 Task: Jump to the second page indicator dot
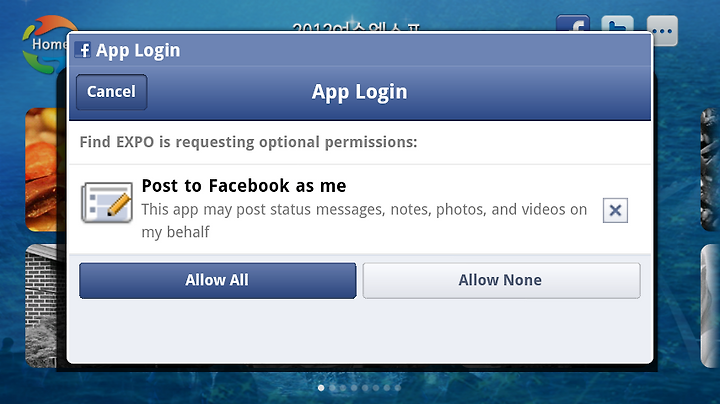[x=332, y=388]
